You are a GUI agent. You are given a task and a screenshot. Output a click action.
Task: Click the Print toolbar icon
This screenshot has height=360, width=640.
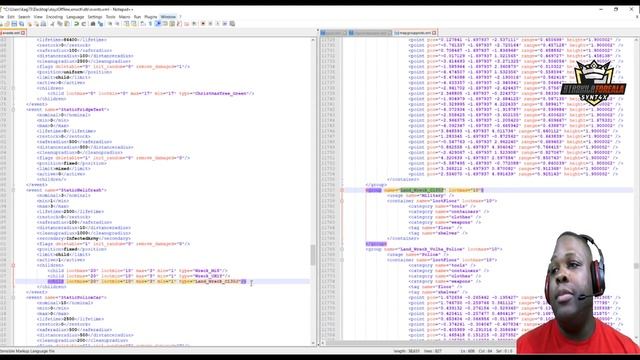click(44, 24)
